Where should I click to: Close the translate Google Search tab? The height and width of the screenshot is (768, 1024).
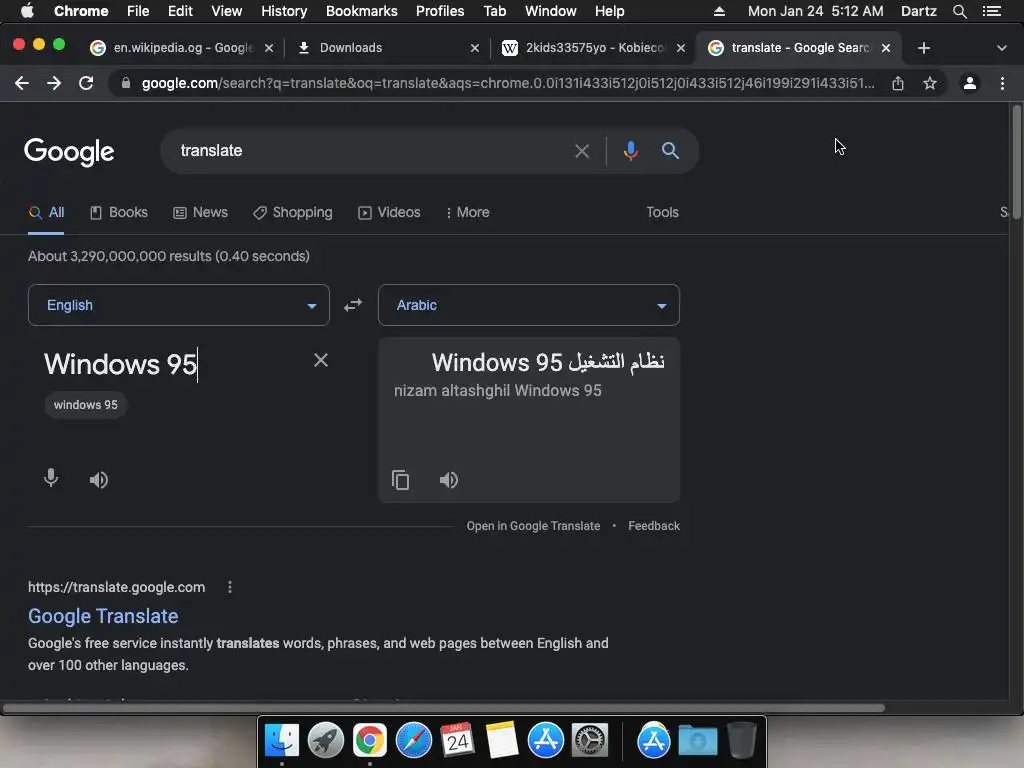pos(886,48)
